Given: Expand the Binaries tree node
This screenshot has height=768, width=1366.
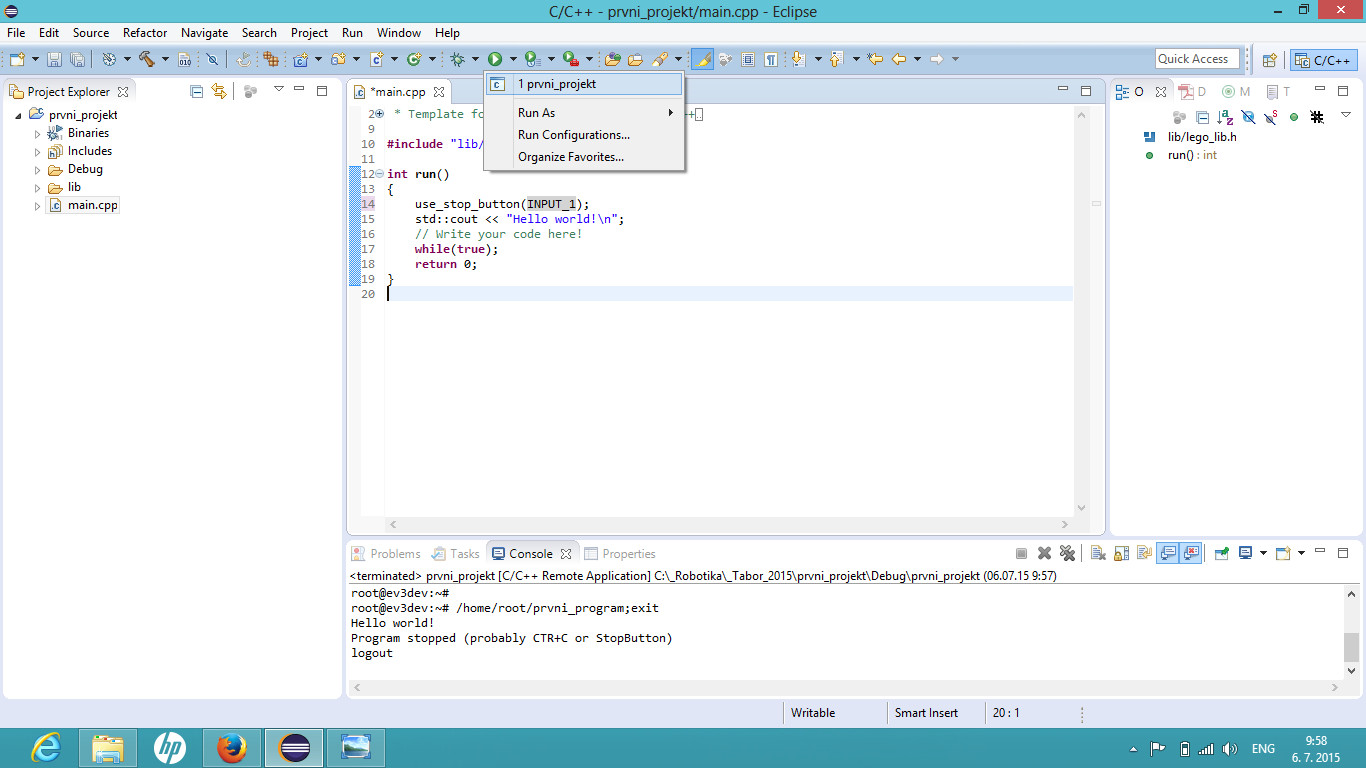Looking at the screenshot, I should coord(38,133).
